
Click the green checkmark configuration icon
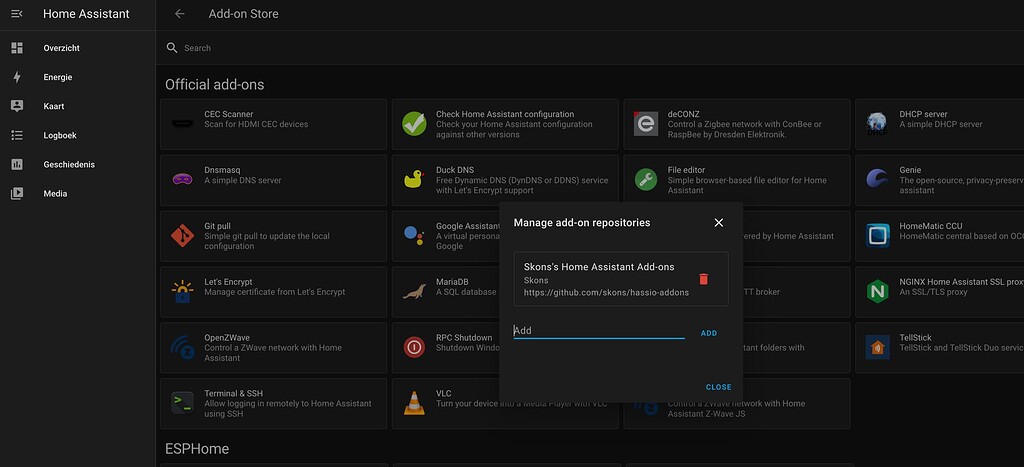tap(414, 123)
